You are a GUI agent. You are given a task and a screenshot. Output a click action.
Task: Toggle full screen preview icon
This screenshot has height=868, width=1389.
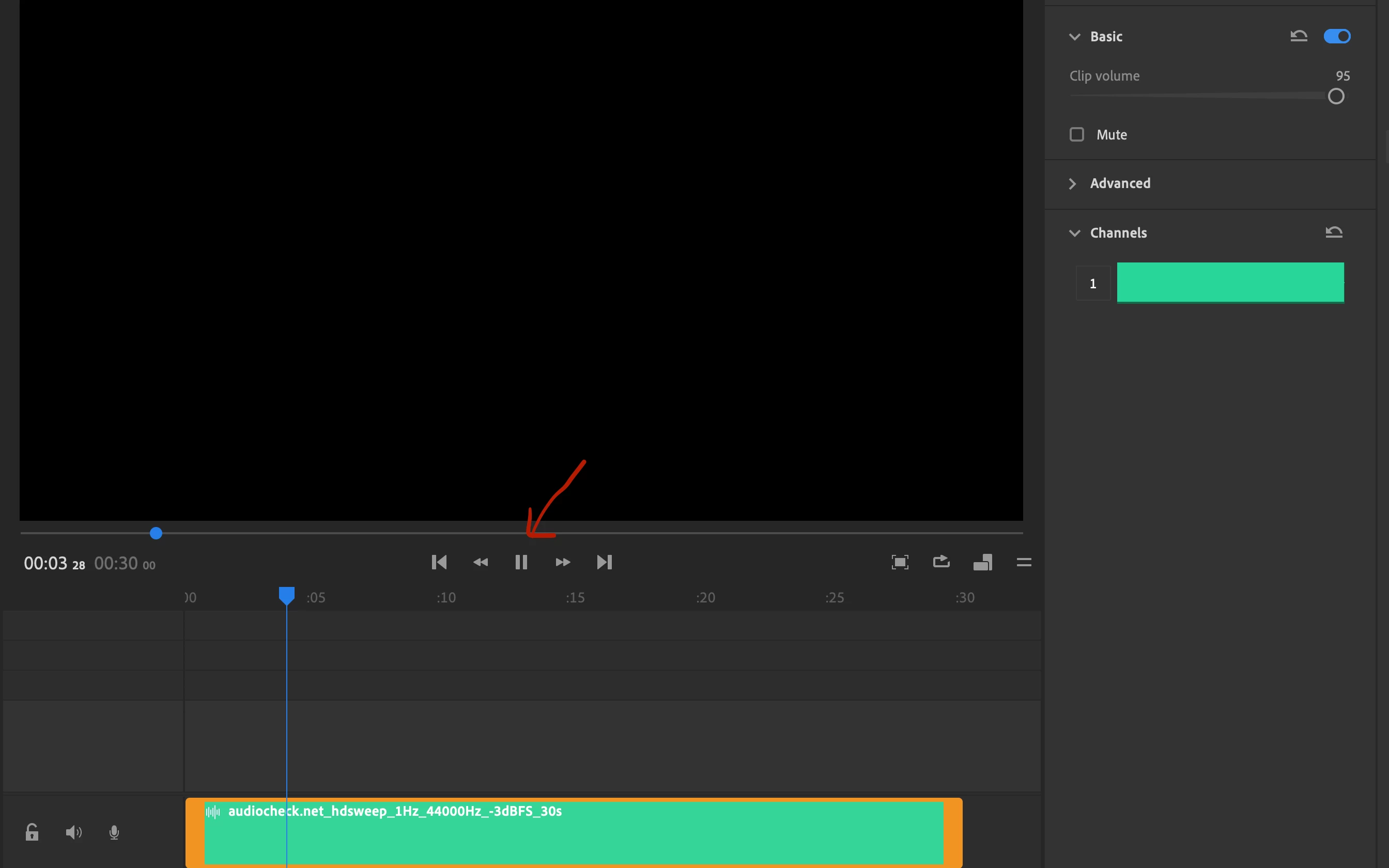click(900, 562)
